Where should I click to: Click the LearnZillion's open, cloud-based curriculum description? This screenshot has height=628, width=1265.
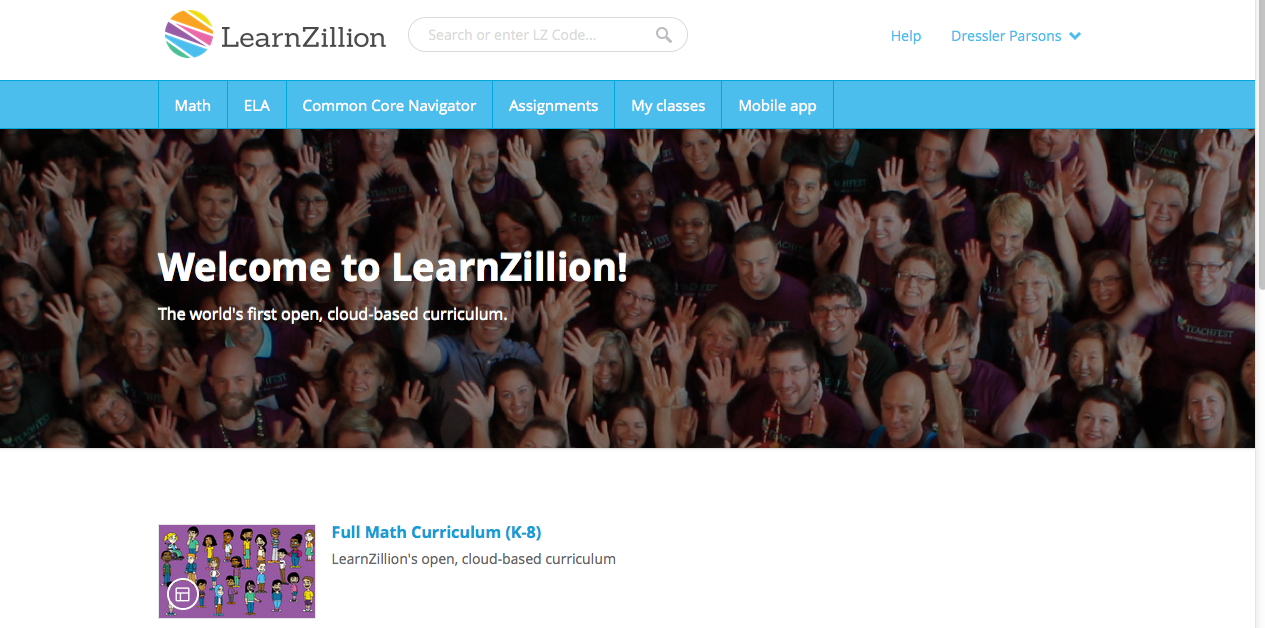(473, 559)
